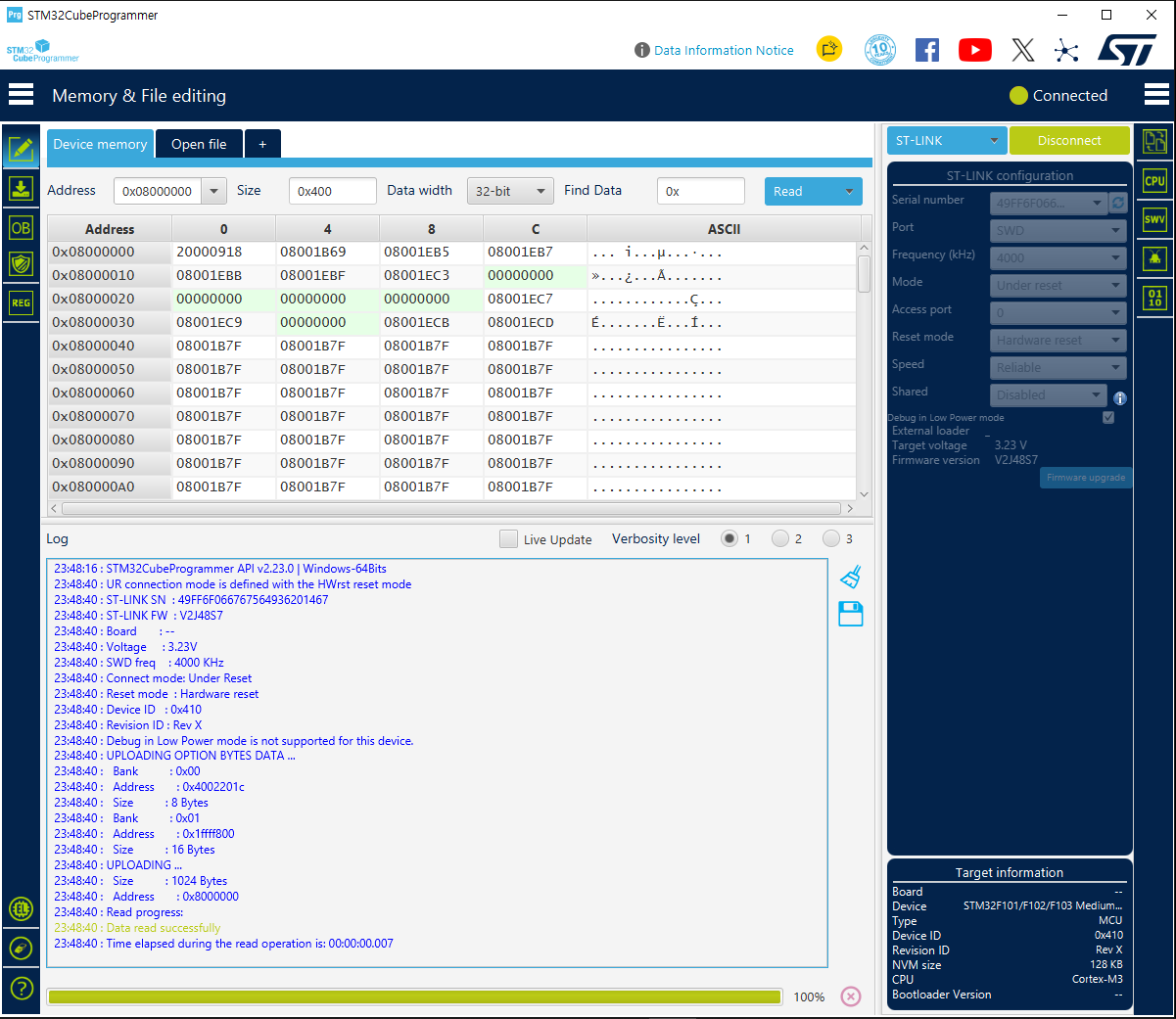The height and width of the screenshot is (1019, 1176).
Task: Click the yellow share feedback icon
Action: coord(829,49)
